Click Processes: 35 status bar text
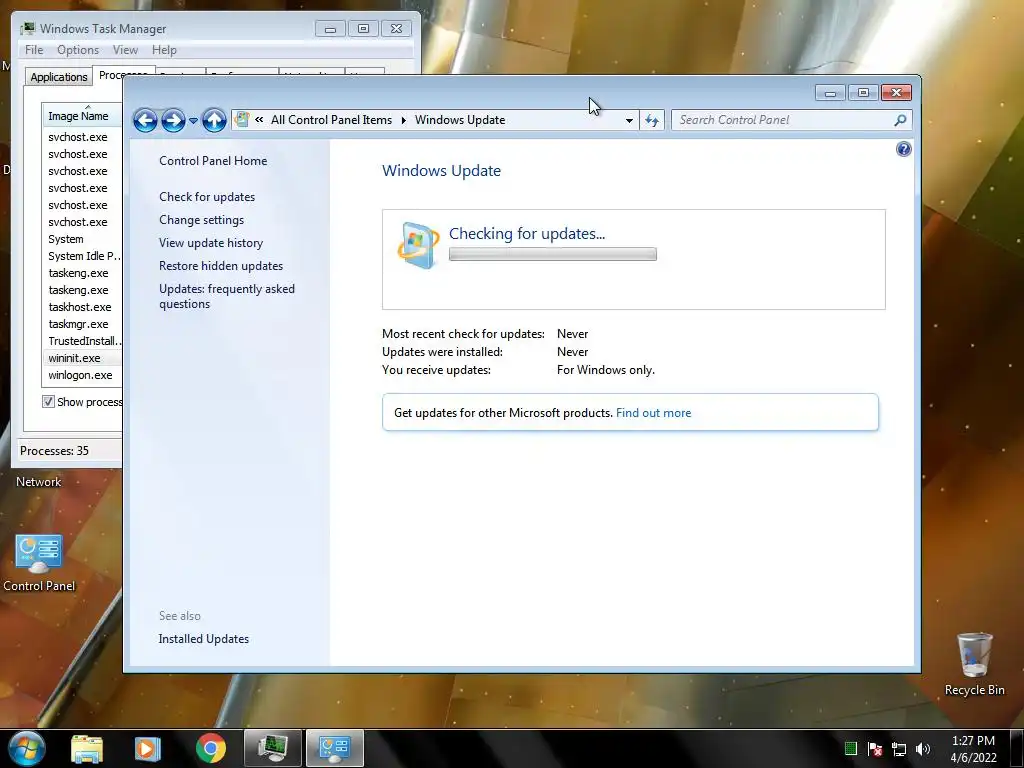 (x=54, y=451)
